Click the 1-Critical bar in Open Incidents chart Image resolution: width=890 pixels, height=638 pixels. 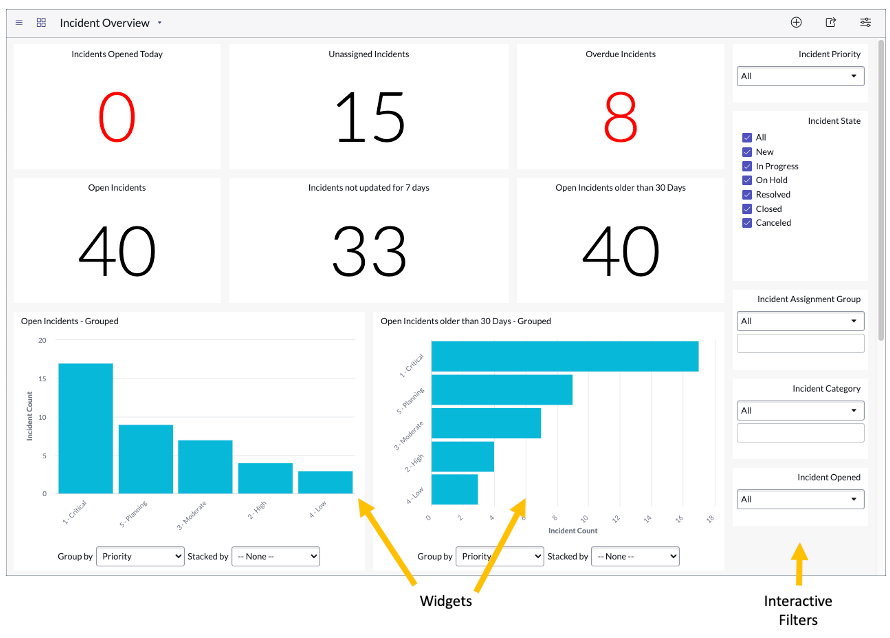tap(84, 430)
